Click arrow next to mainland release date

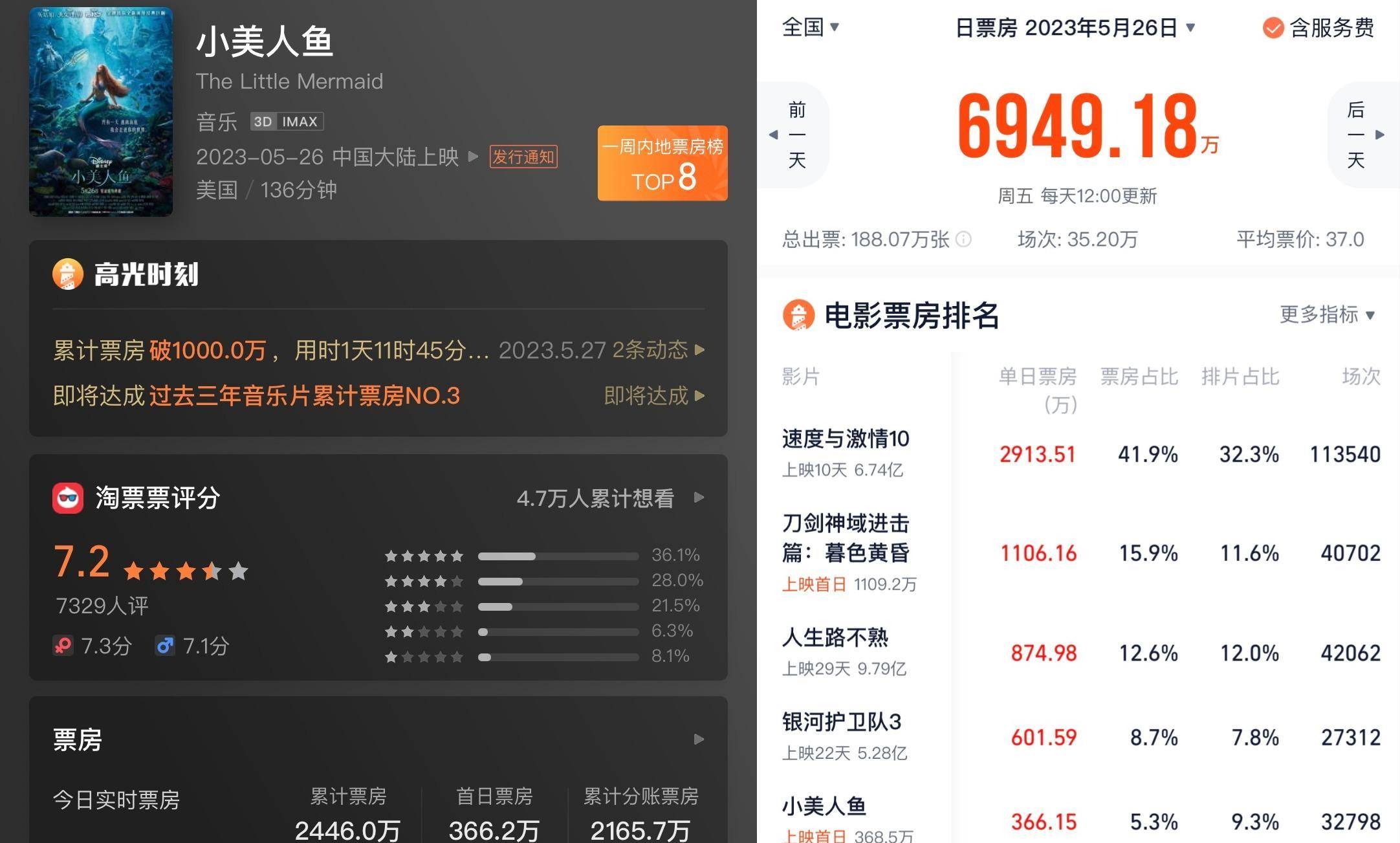474,157
